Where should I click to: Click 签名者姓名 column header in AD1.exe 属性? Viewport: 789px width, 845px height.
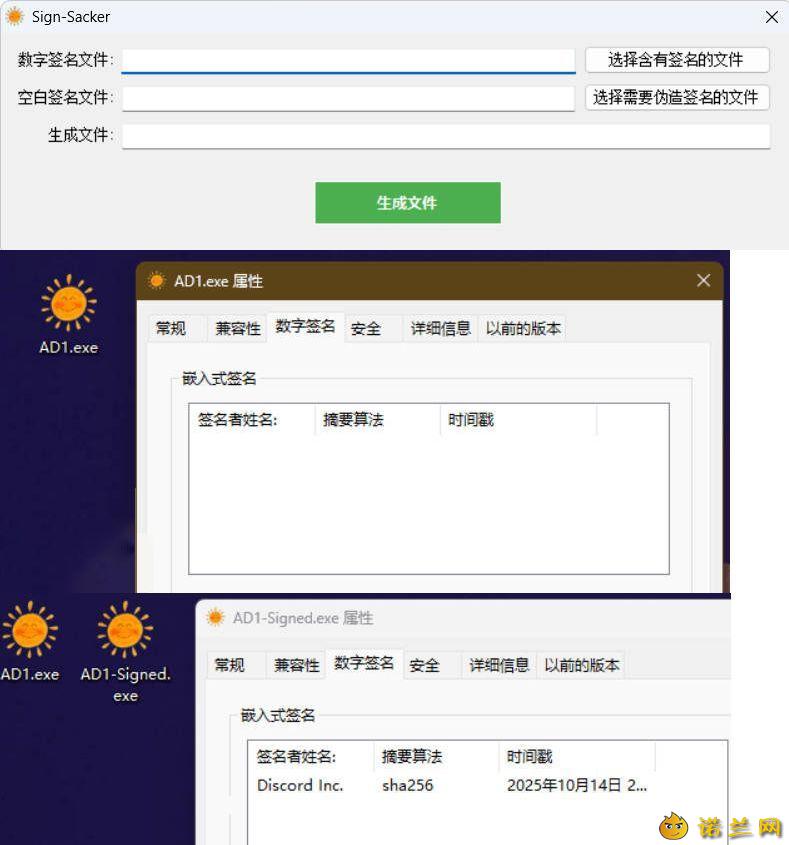click(x=252, y=419)
